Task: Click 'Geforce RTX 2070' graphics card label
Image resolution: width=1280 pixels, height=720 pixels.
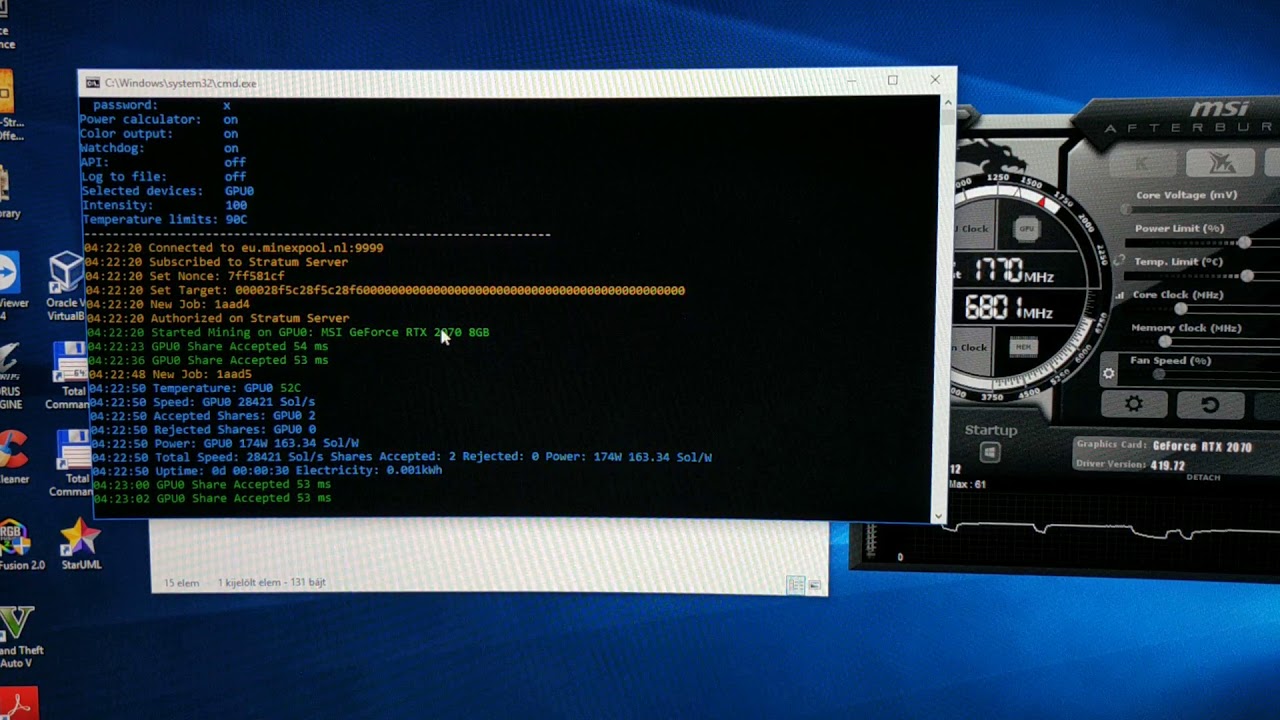Action: click(1202, 446)
